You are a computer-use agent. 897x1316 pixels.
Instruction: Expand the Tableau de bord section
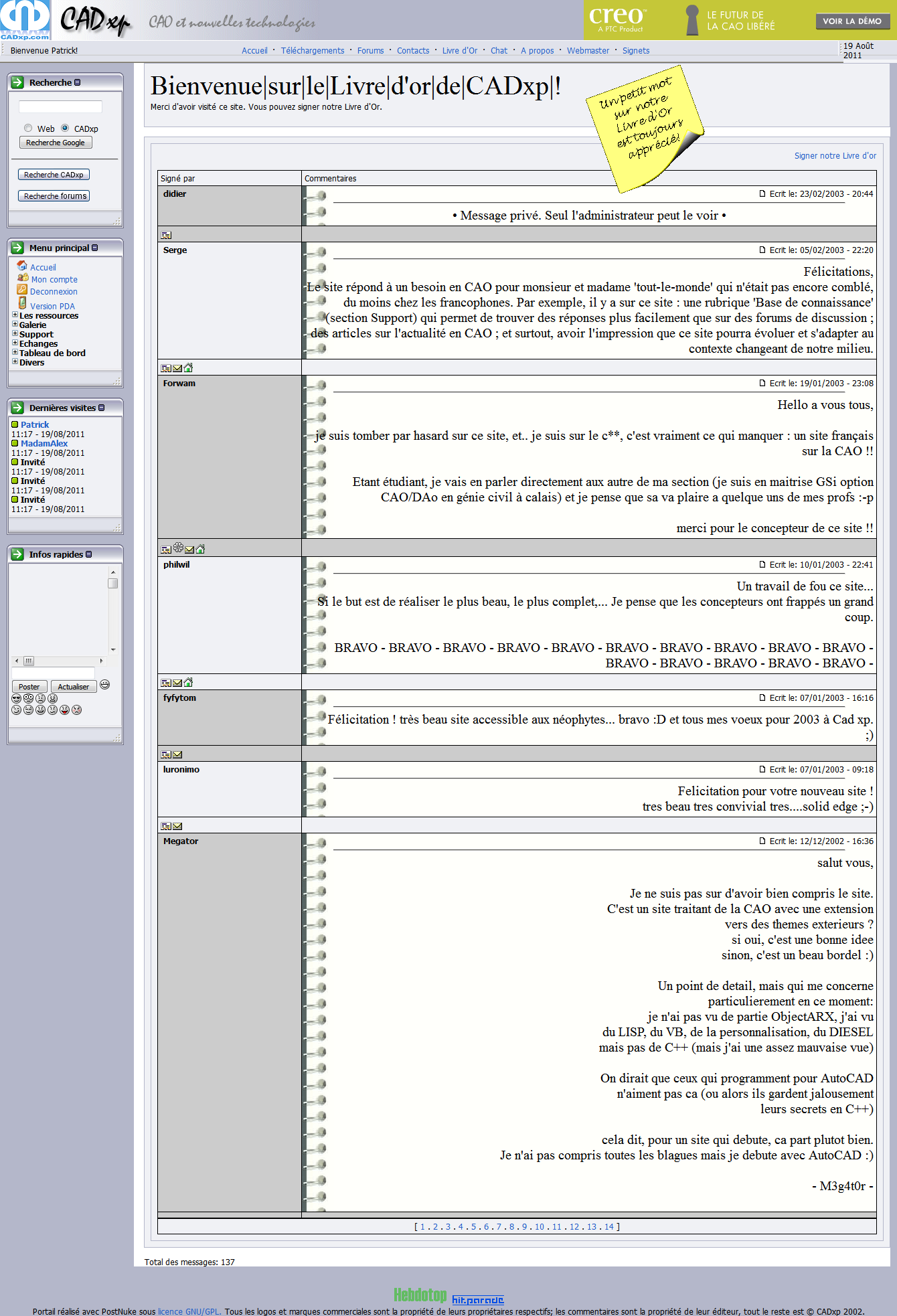[15, 352]
